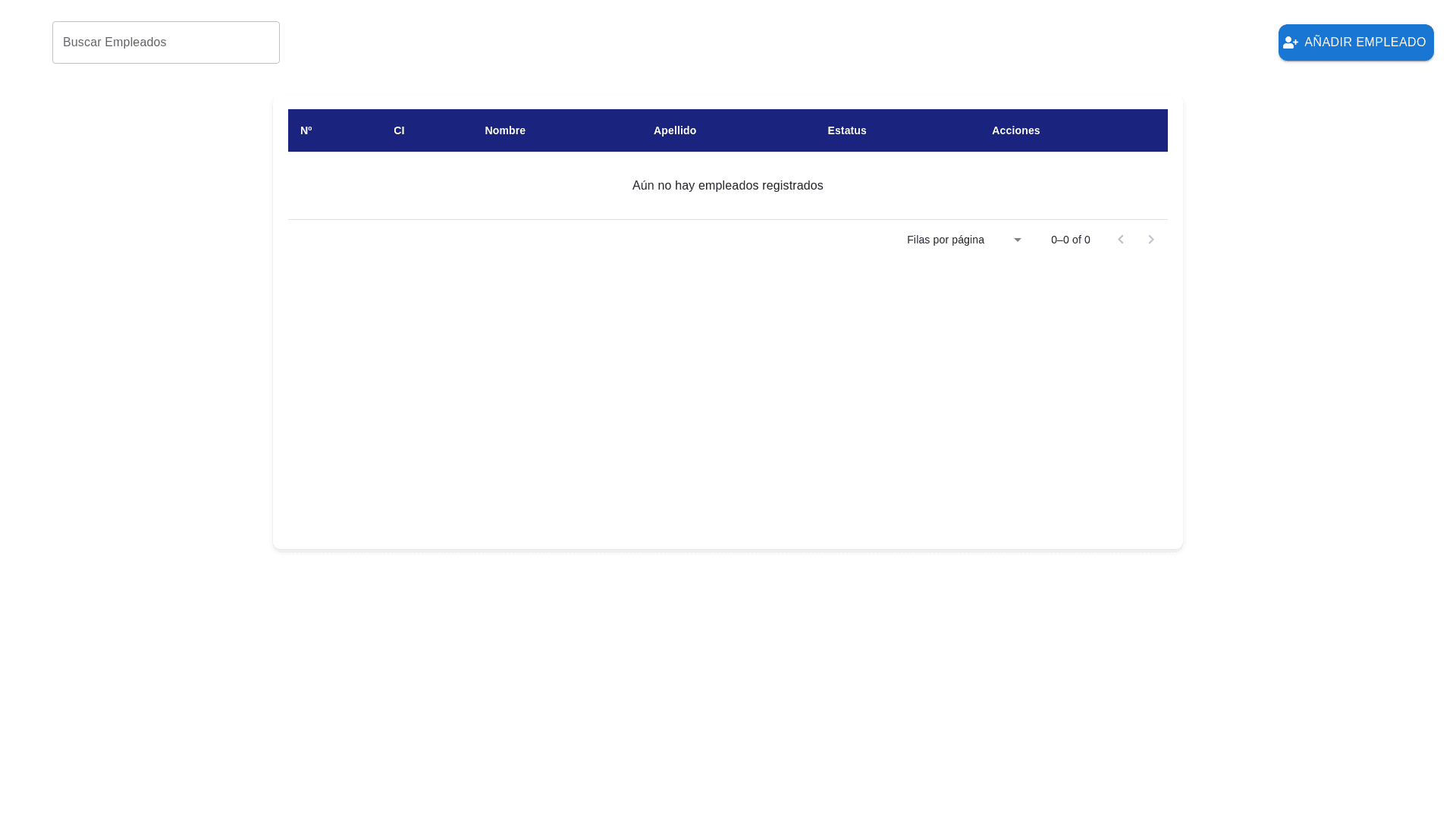Sort by the Nombre column header
Viewport: 1456px width, 819px height.
tap(505, 130)
